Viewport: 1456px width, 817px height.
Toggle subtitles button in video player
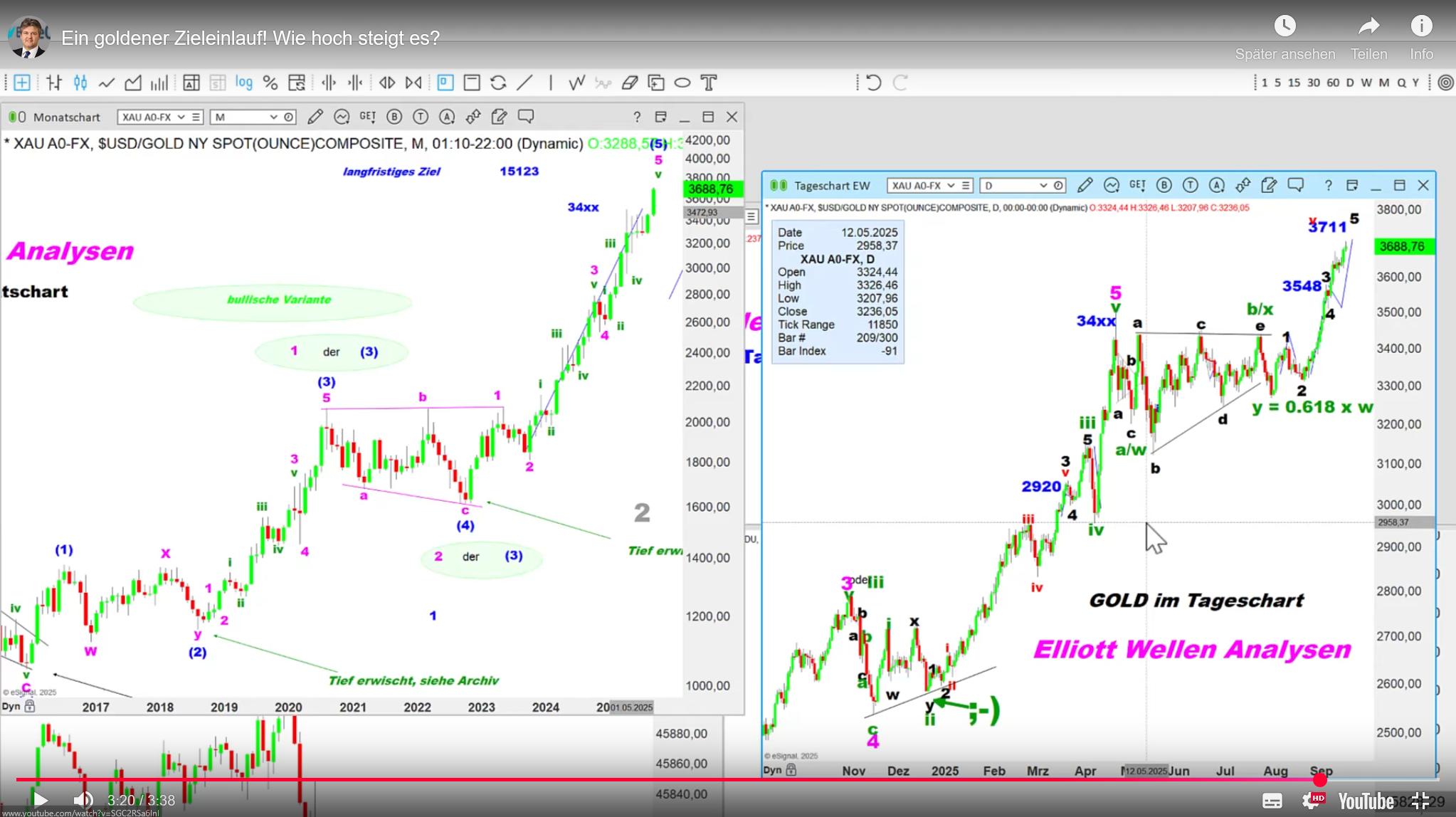[1272, 801]
